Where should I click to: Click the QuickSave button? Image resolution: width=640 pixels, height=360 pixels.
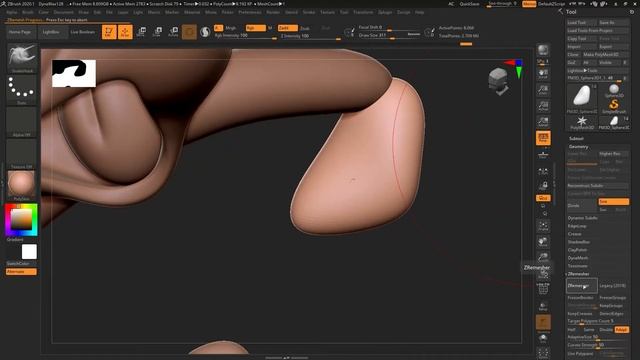(469, 4)
